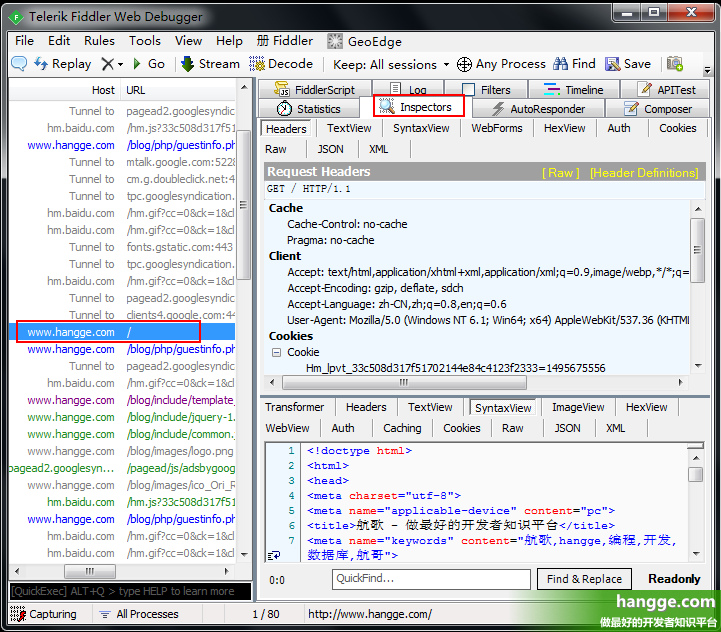This screenshot has height=632, width=721.
Task: Toggle Stream mode in toolbar
Action: 211,64
